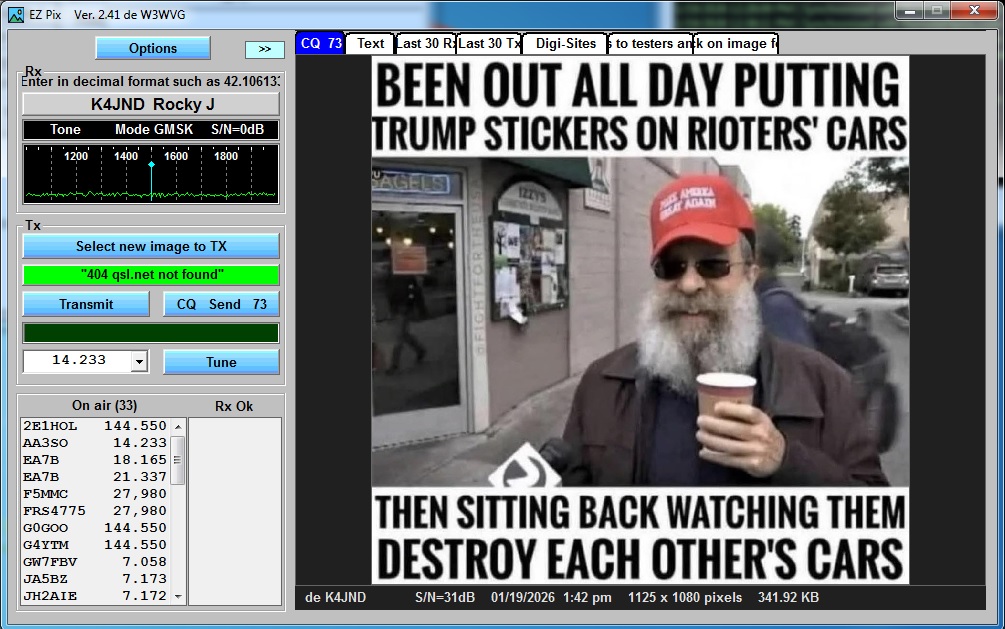Click the received meme image
The width and height of the screenshot is (1005, 629).
point(640,320)
